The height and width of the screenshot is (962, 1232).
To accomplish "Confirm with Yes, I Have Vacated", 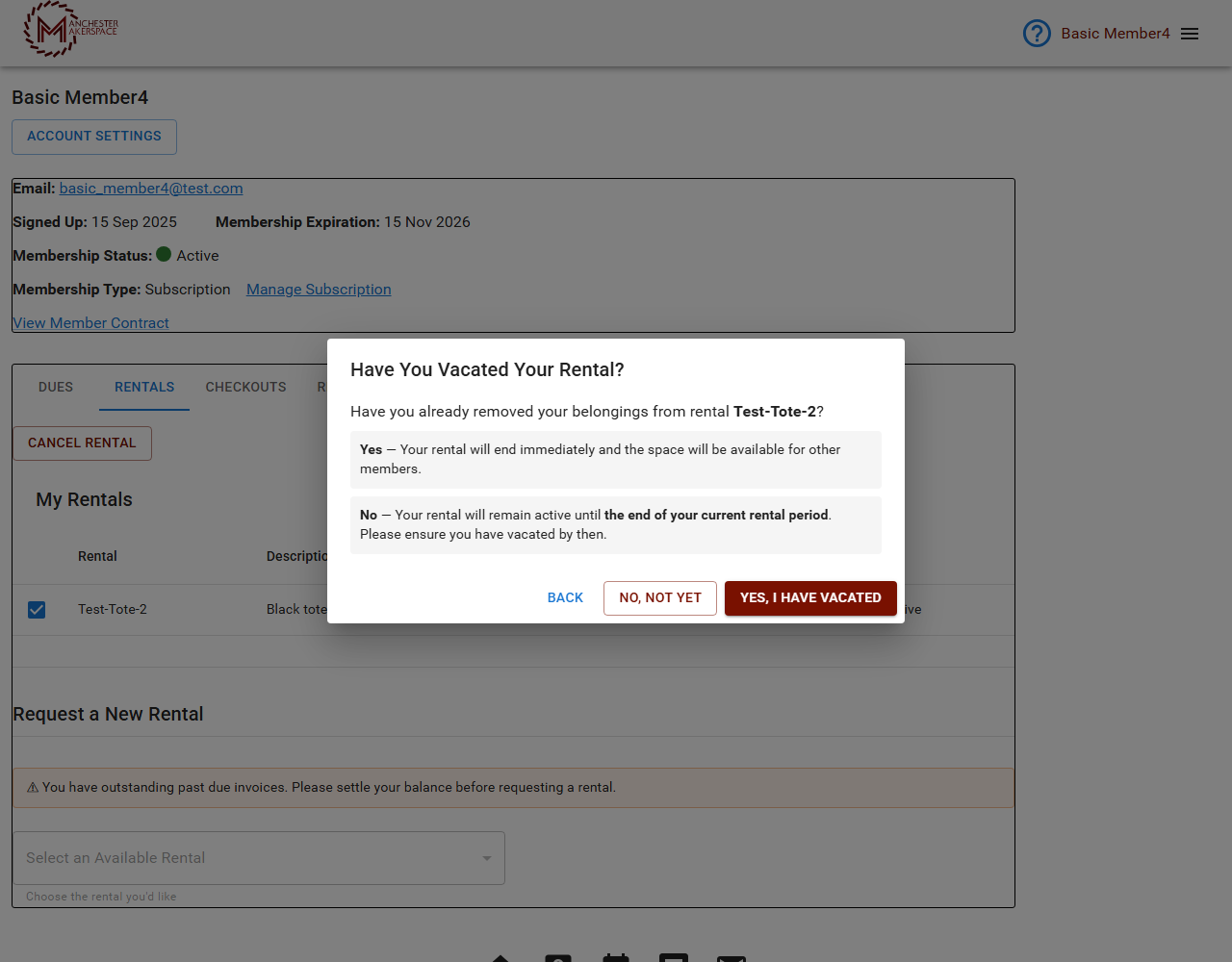I will click(x=810, y=598).
